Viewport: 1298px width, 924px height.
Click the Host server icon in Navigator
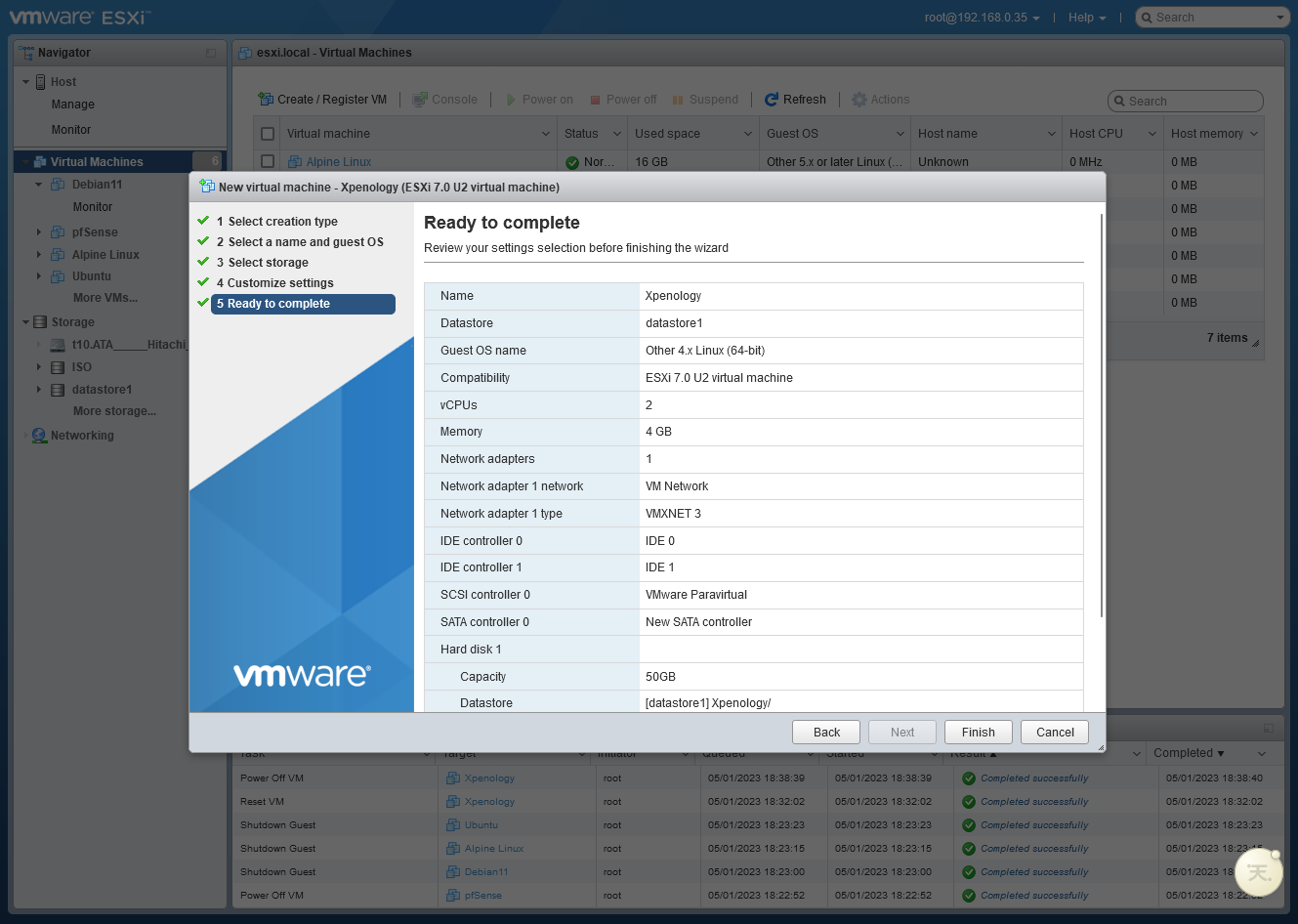point(41,82)
